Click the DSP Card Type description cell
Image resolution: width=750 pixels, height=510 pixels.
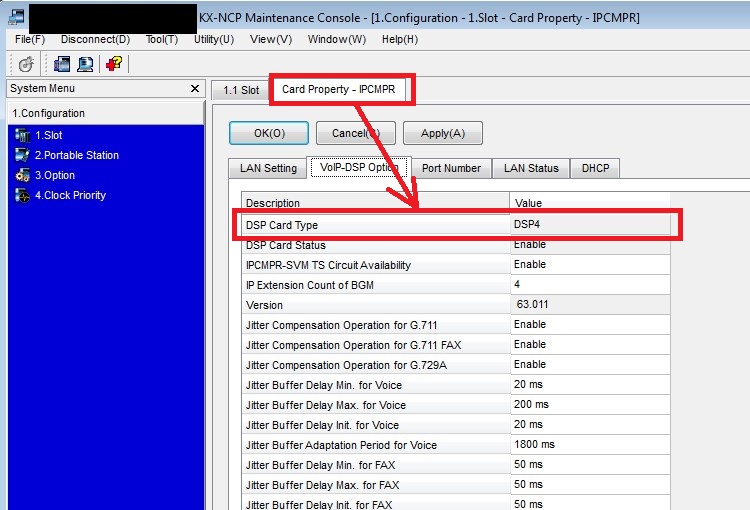(376, 225)
